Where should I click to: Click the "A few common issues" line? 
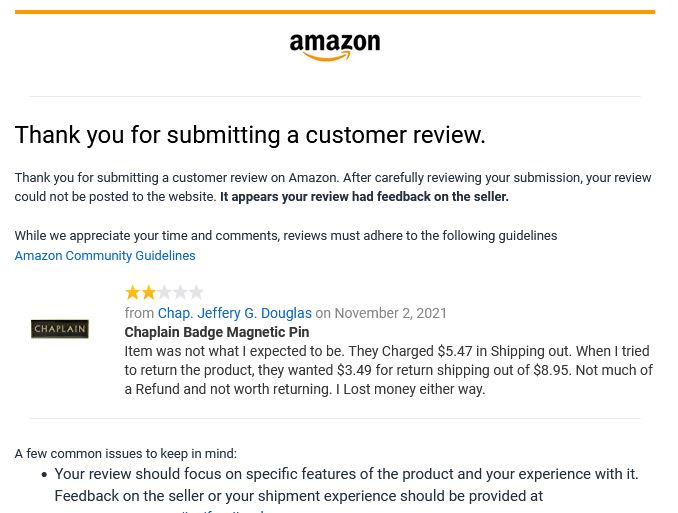pos(126,453)
